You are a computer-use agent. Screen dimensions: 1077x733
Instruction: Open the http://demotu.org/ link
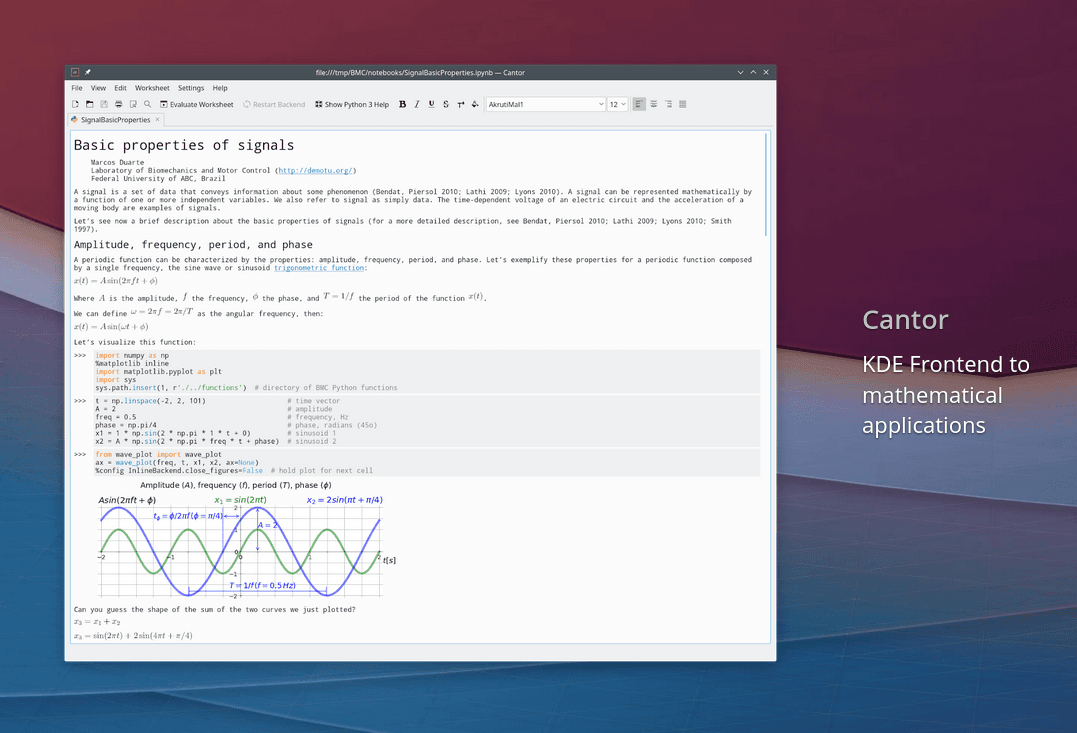point(314,171)
